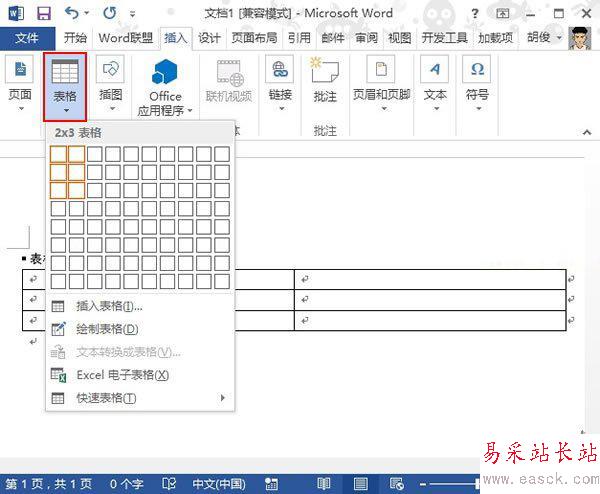Click the first-row right cell of document table
Image resolution: width=600 pixels, height=494 pixels.
click(430, 279)
